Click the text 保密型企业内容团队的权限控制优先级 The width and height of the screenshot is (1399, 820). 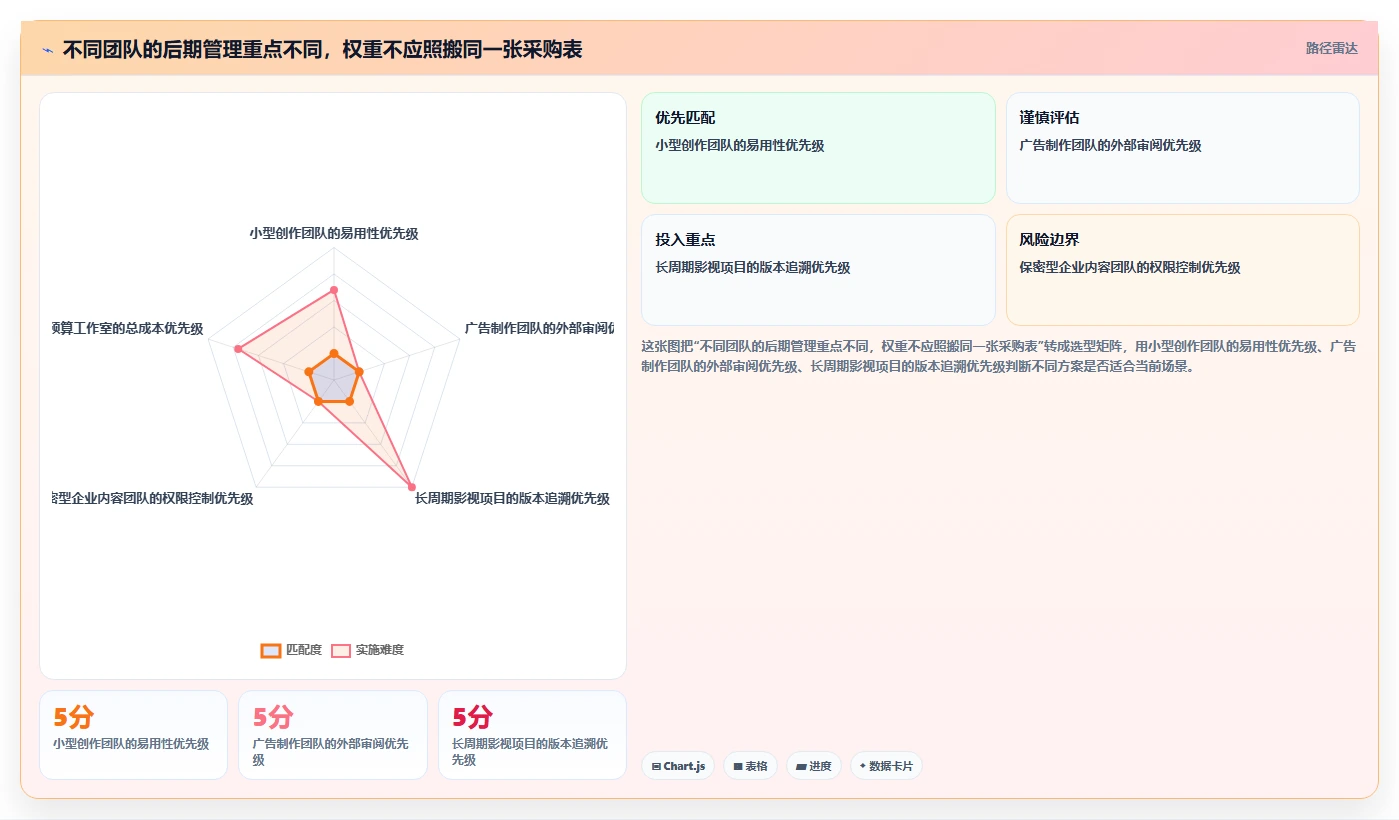coord(1130,267)
